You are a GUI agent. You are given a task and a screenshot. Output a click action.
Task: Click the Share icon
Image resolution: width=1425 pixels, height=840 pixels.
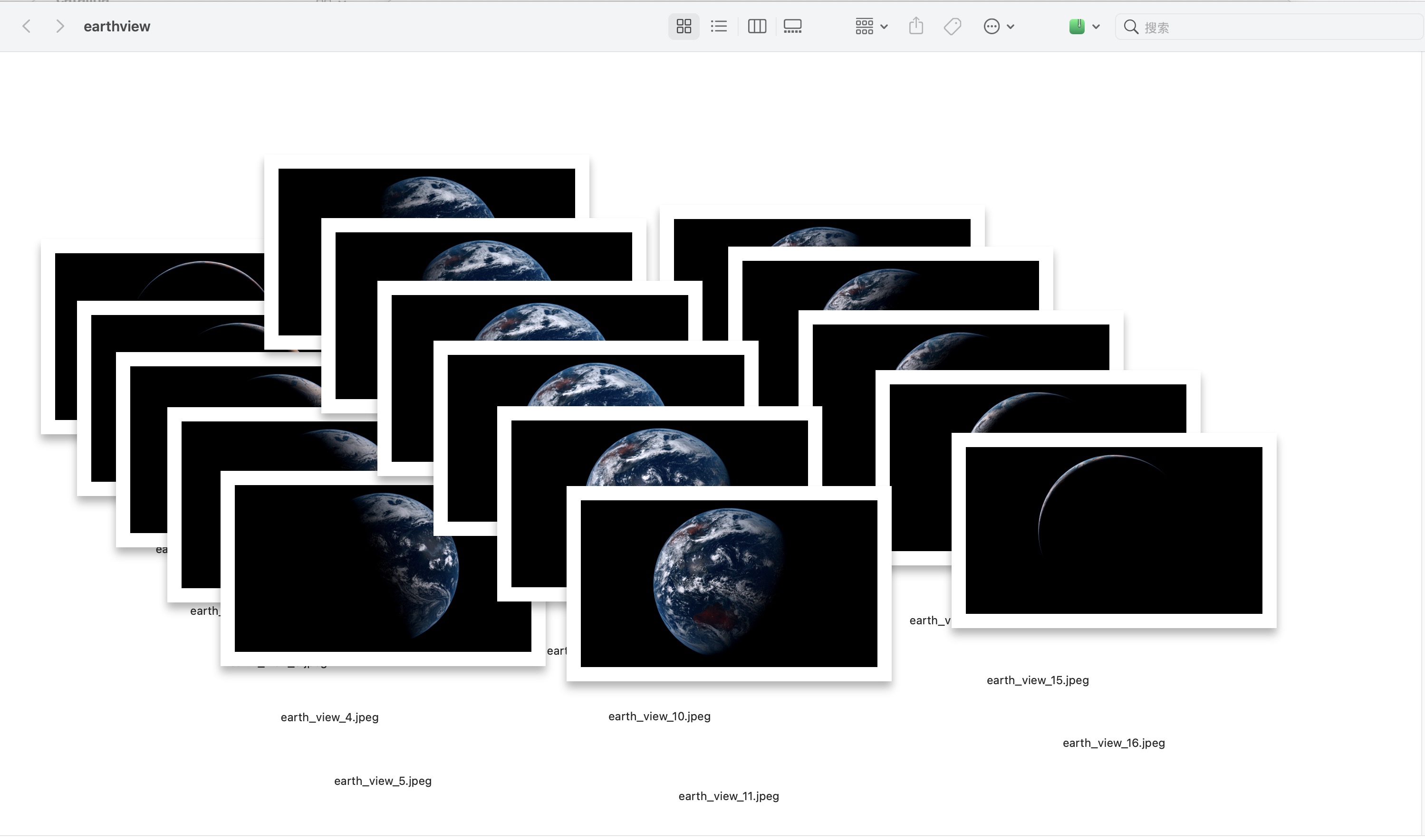coord(915,27)
